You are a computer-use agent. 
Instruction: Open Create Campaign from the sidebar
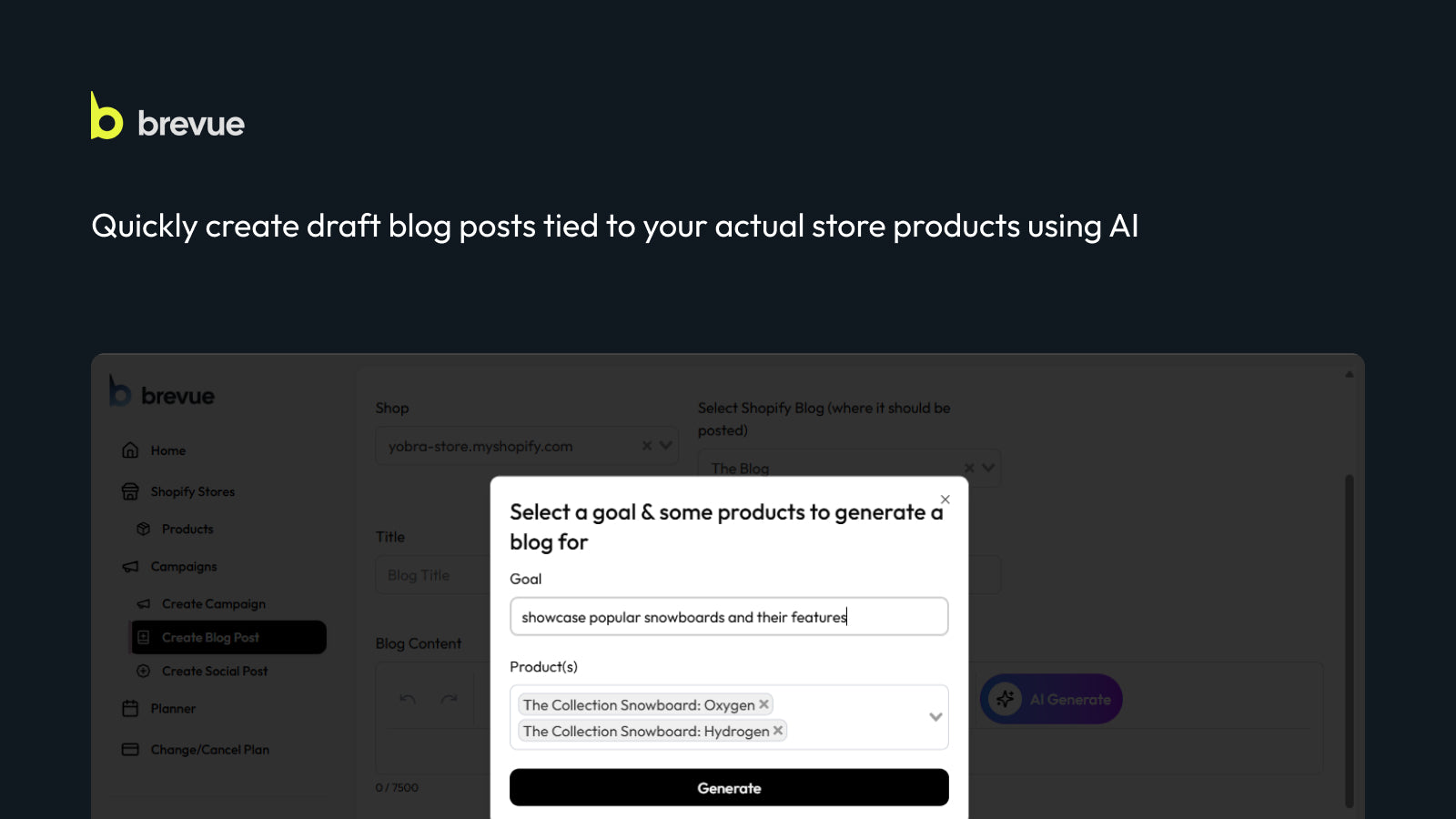[213, 603]
